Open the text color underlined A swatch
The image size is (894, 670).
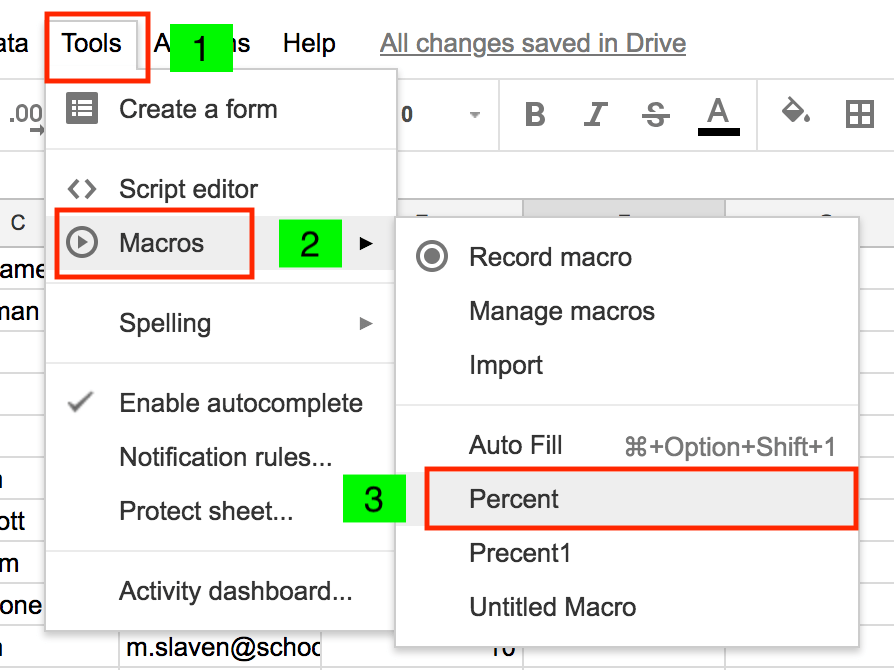coord(717,115)
